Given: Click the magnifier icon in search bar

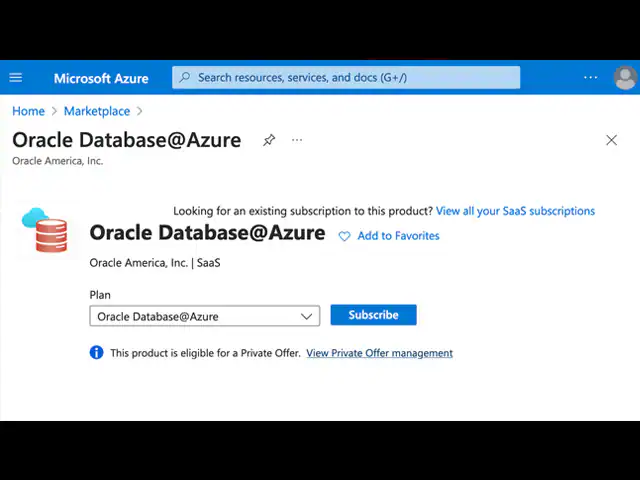Looking at the screenshot, I should [x=184, y=78].
